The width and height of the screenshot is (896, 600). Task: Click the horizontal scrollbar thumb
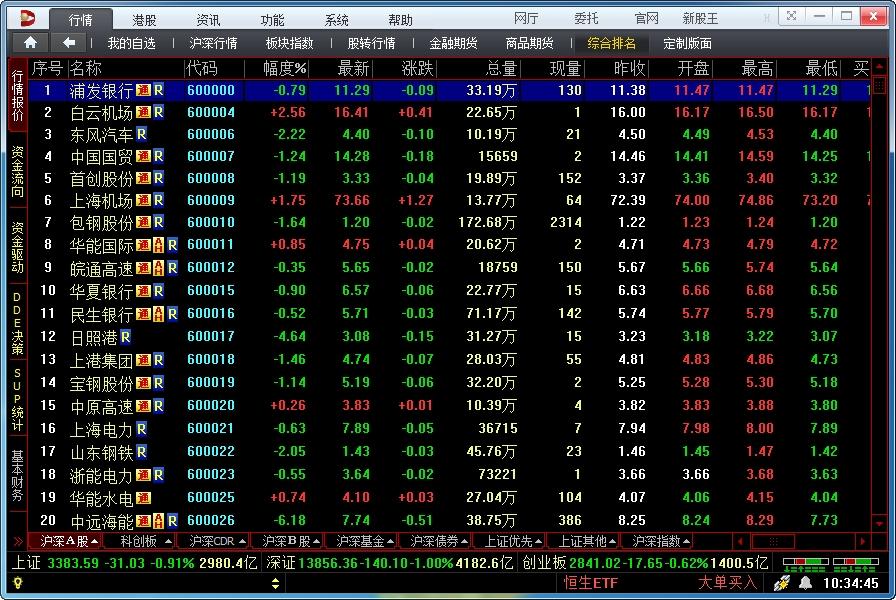(x=773, y=541)
